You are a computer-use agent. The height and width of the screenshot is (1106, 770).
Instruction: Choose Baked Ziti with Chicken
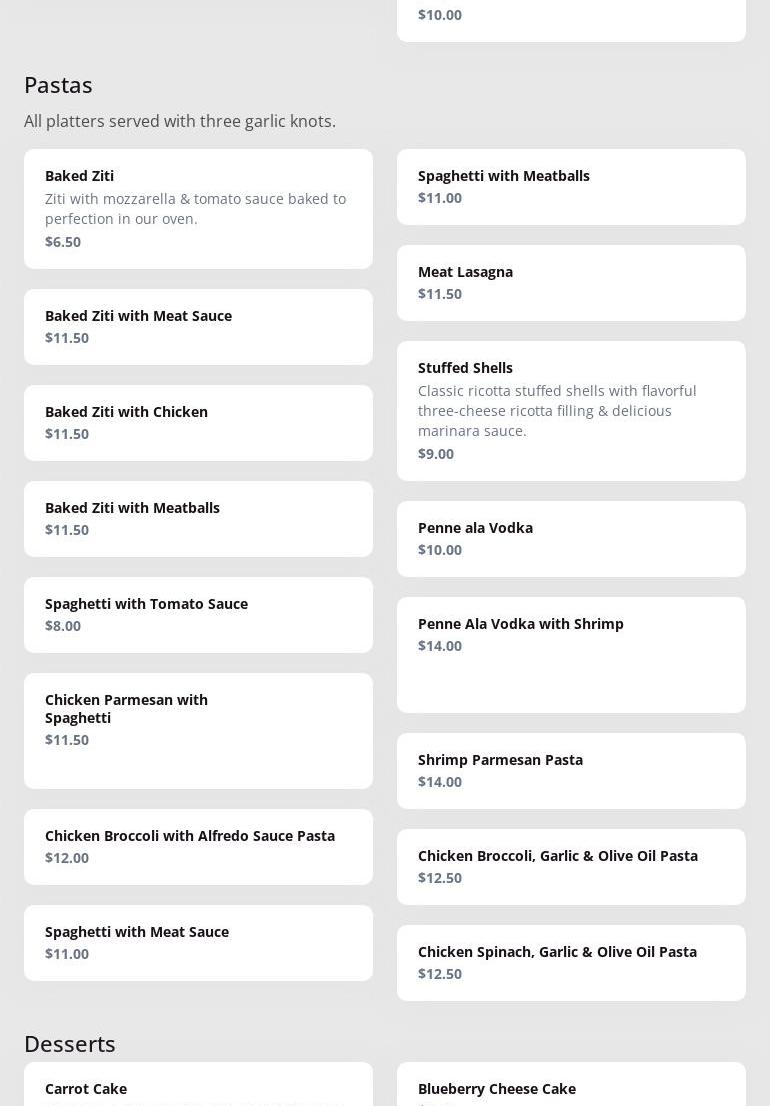click(198, 422)
